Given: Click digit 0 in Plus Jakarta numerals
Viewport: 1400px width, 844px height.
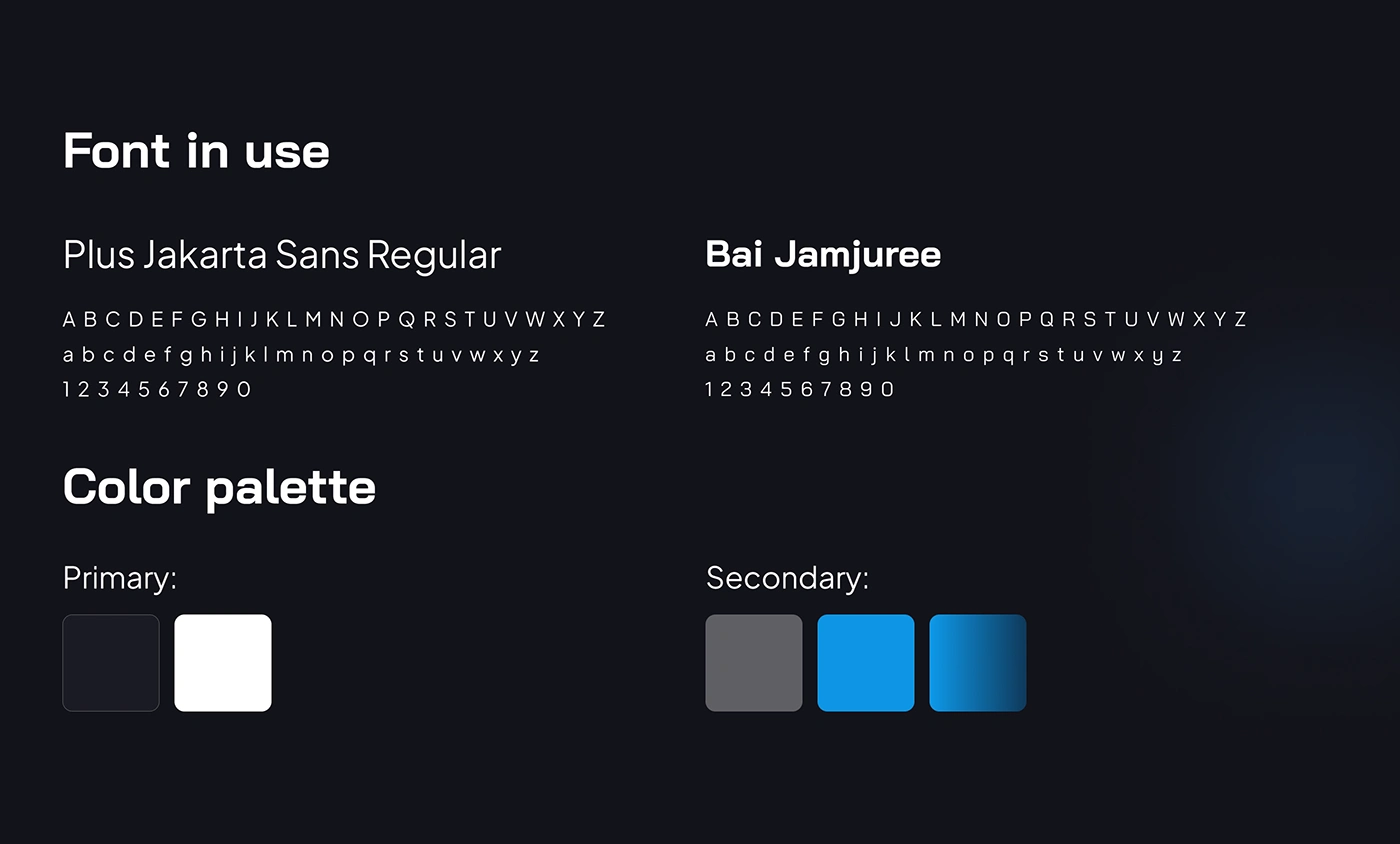Looking at the screenshot, I should 244,389.
